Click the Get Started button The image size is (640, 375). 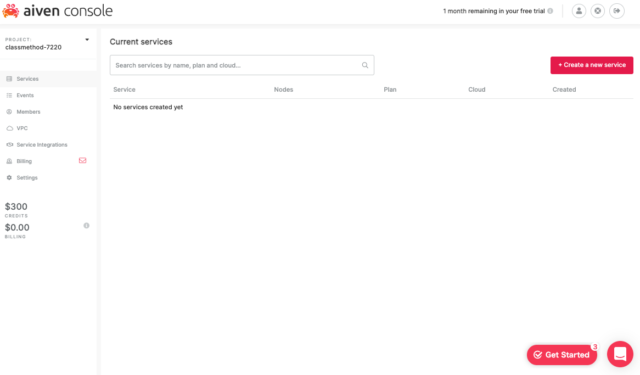click(562, 355)
